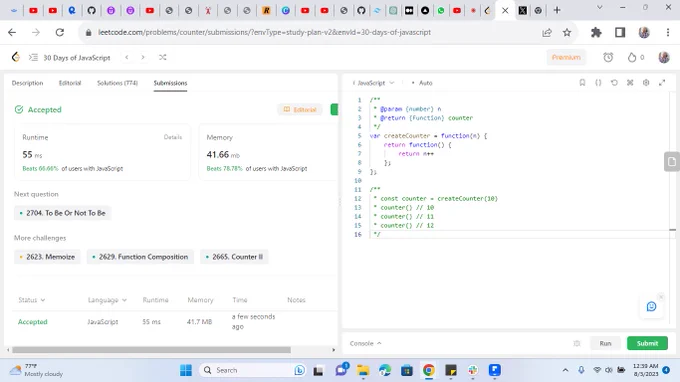Open the feedback chat bubble icon
This screenshot has width=680, height=382.
(x=651, y=307)
